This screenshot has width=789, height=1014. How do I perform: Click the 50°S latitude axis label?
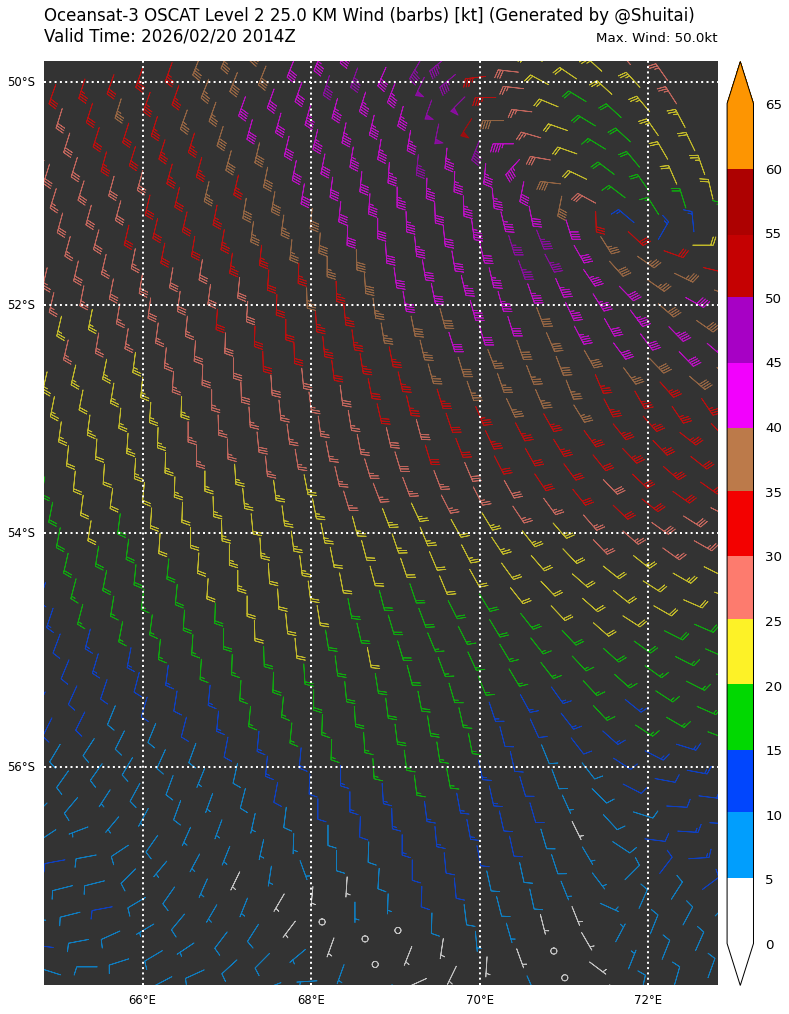click(x=21, y=82)
